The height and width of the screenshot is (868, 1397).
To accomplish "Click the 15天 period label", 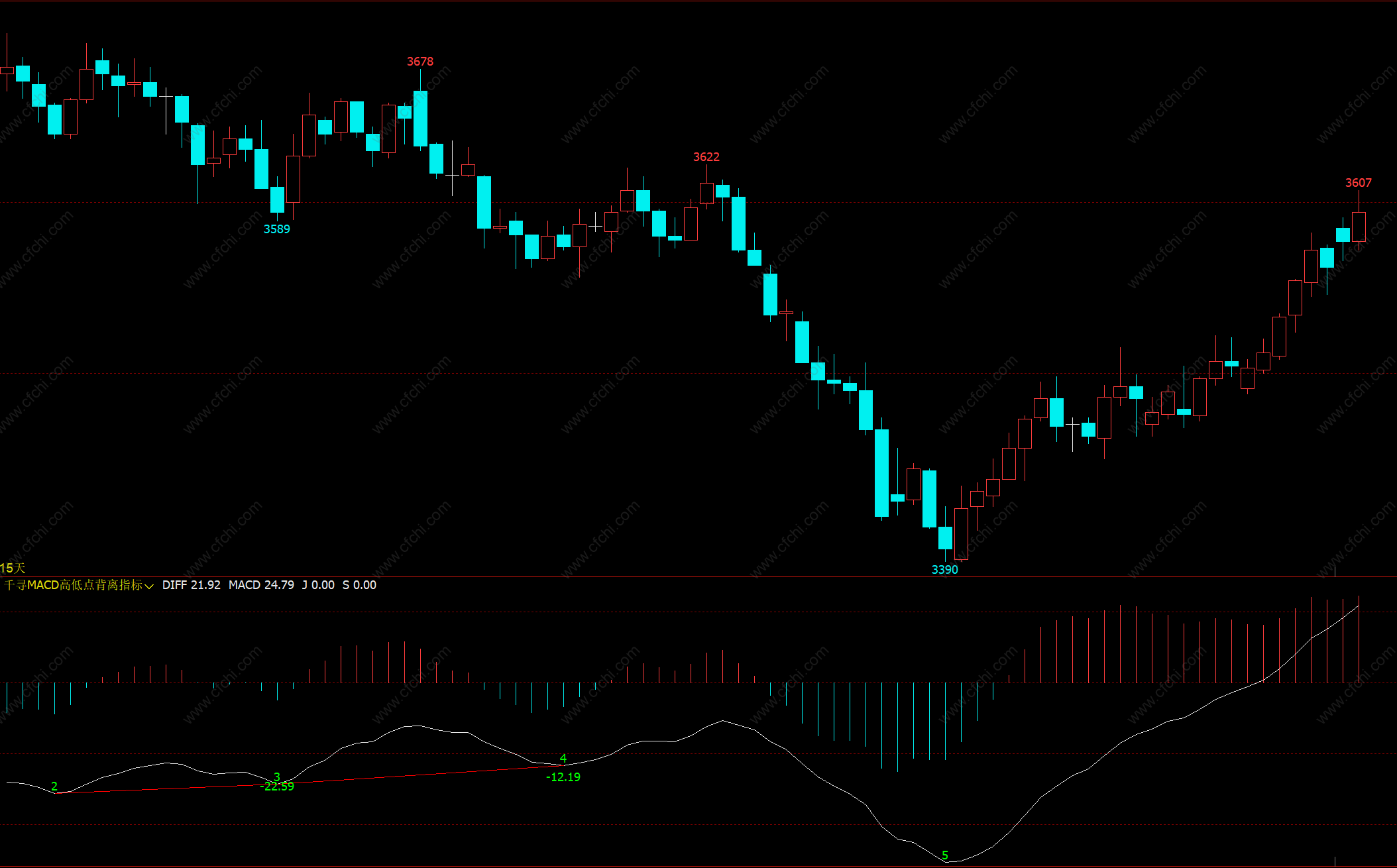I will [x=13, y=568].
